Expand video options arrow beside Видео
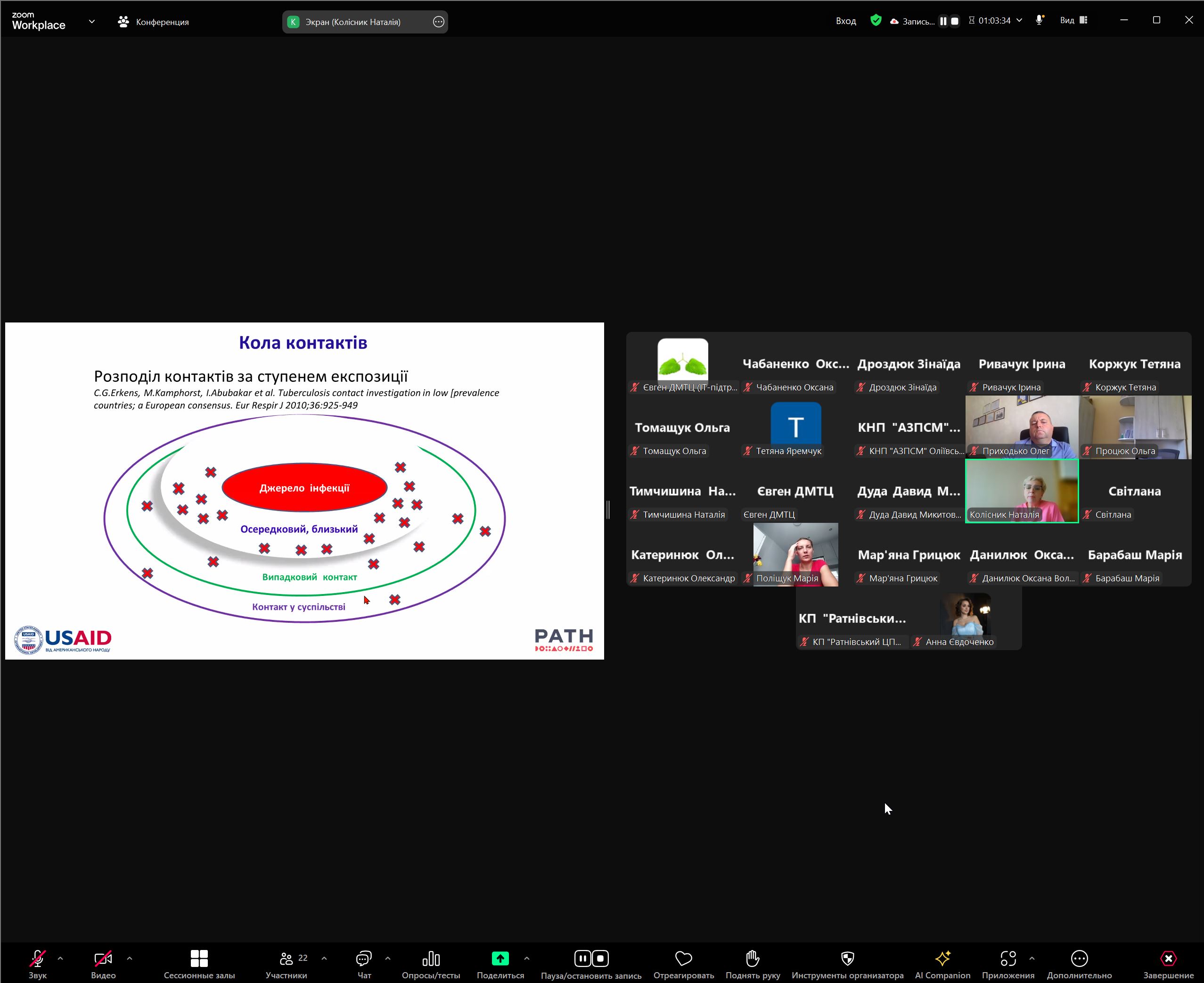The image size is (1204, 983). (x=130, y=958)
